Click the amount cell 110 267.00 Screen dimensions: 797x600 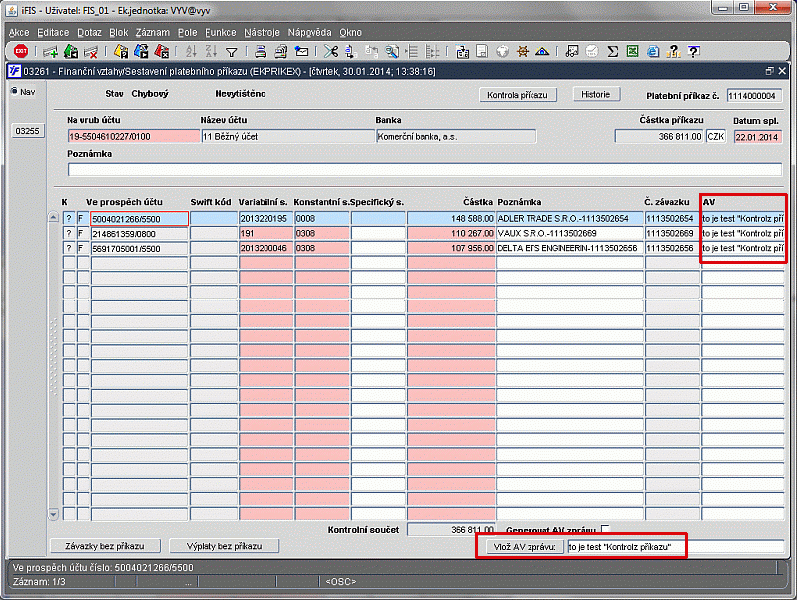click(451, 233)
